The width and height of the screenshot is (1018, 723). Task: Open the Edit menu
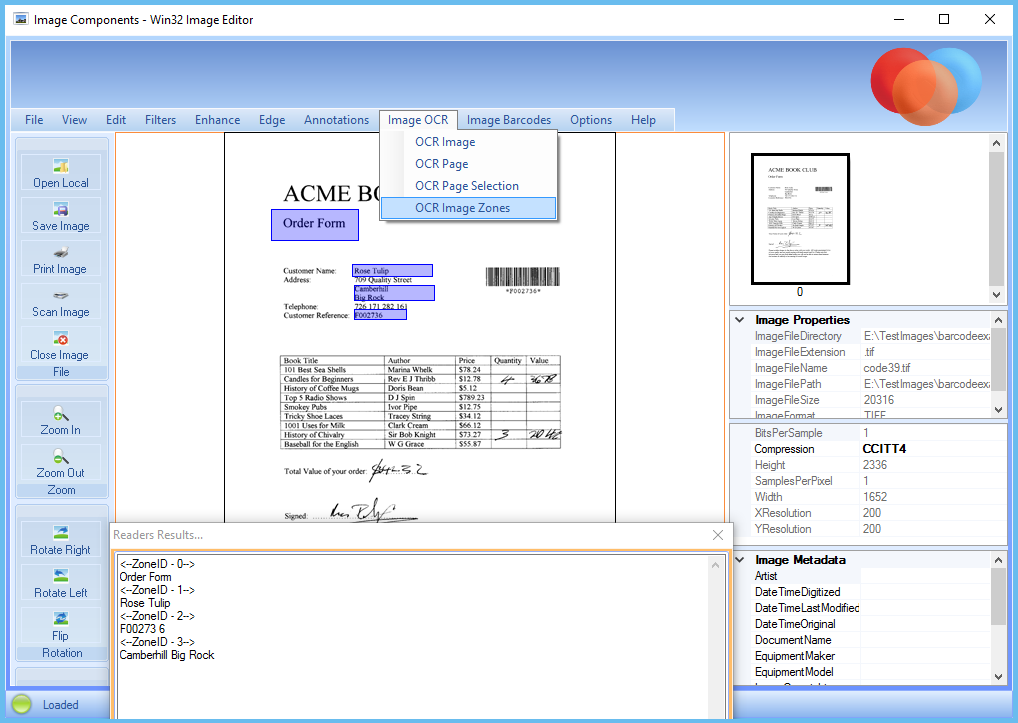[x=116, y=120]
